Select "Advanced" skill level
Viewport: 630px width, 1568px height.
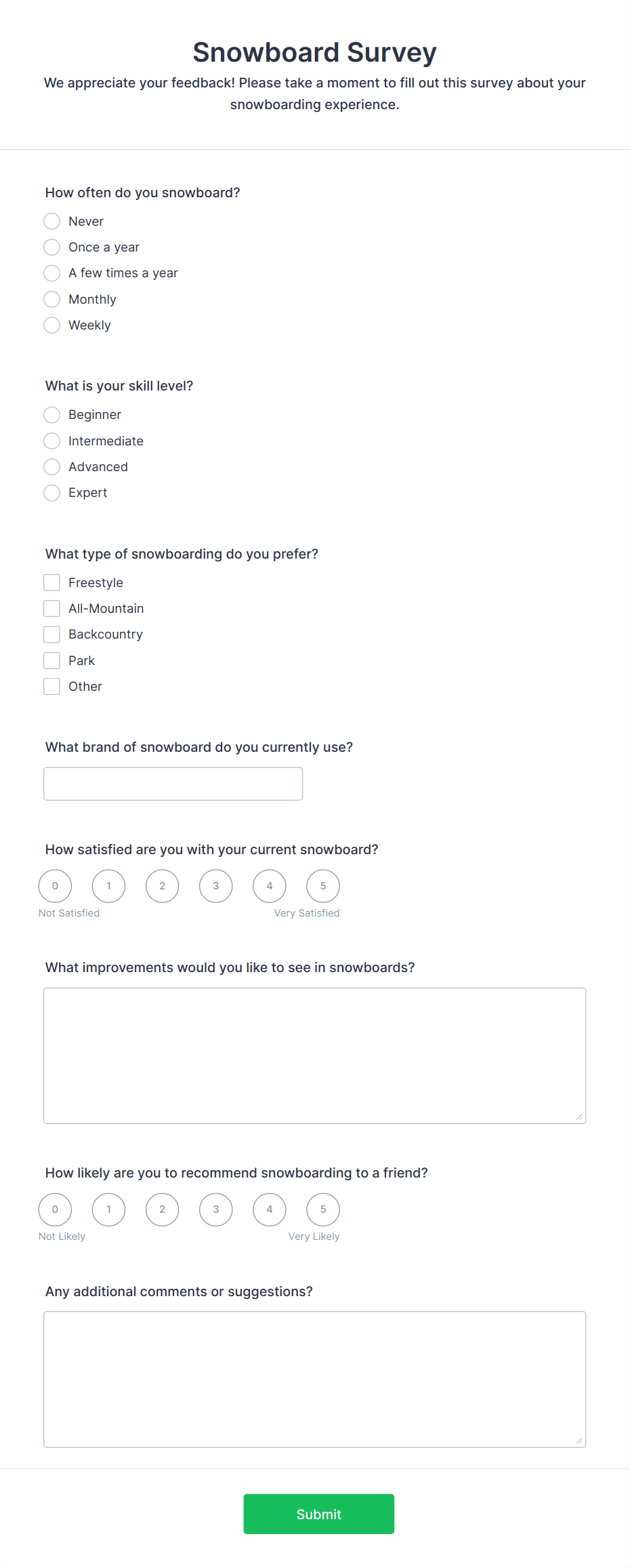51,466
